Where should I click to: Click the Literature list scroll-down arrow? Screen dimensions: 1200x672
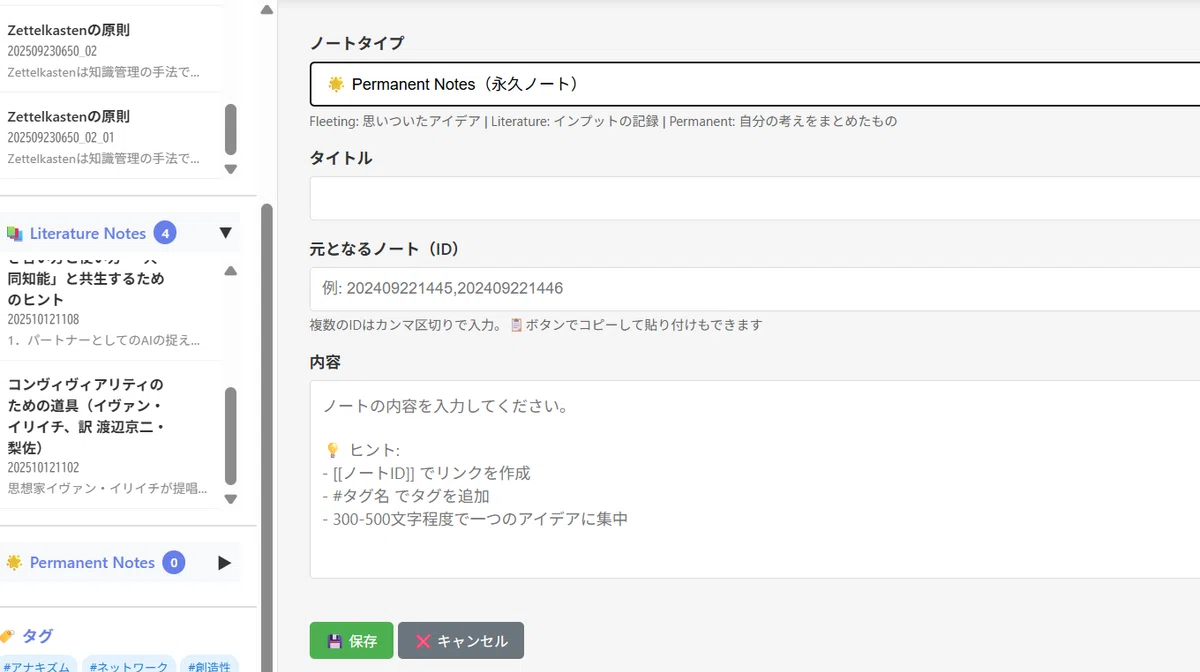[x=231, y=499]
